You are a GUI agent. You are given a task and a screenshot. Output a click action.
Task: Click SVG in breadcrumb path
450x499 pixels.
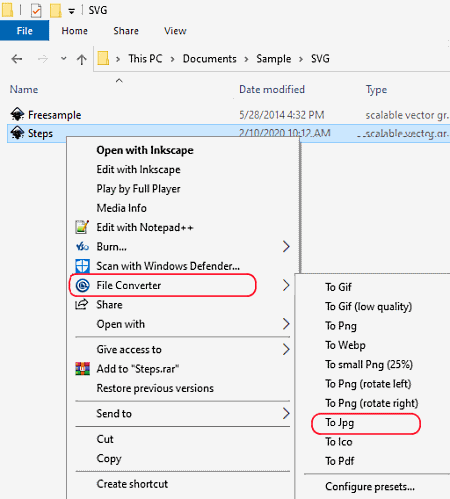tap(320, 59)
